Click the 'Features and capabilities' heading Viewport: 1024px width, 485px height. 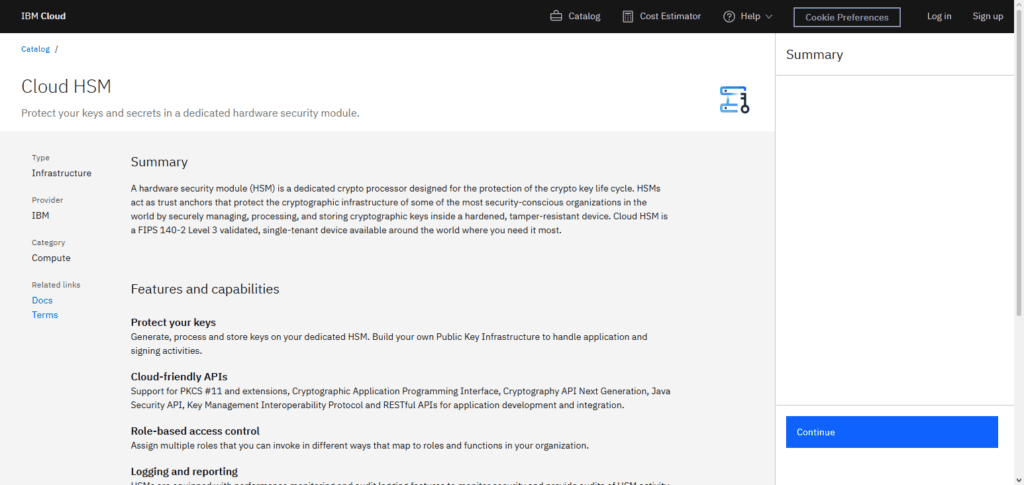(x=205, y=289)
